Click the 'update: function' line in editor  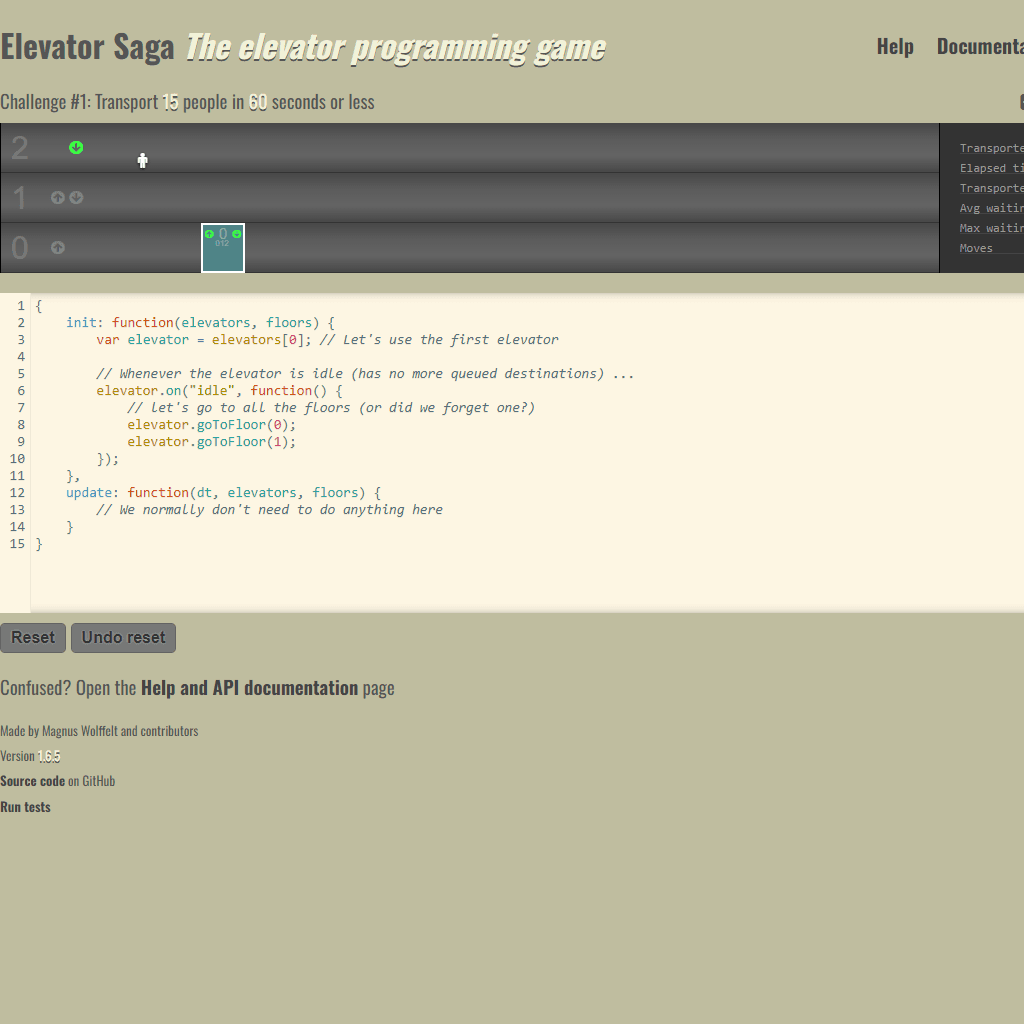click(223, 492)
